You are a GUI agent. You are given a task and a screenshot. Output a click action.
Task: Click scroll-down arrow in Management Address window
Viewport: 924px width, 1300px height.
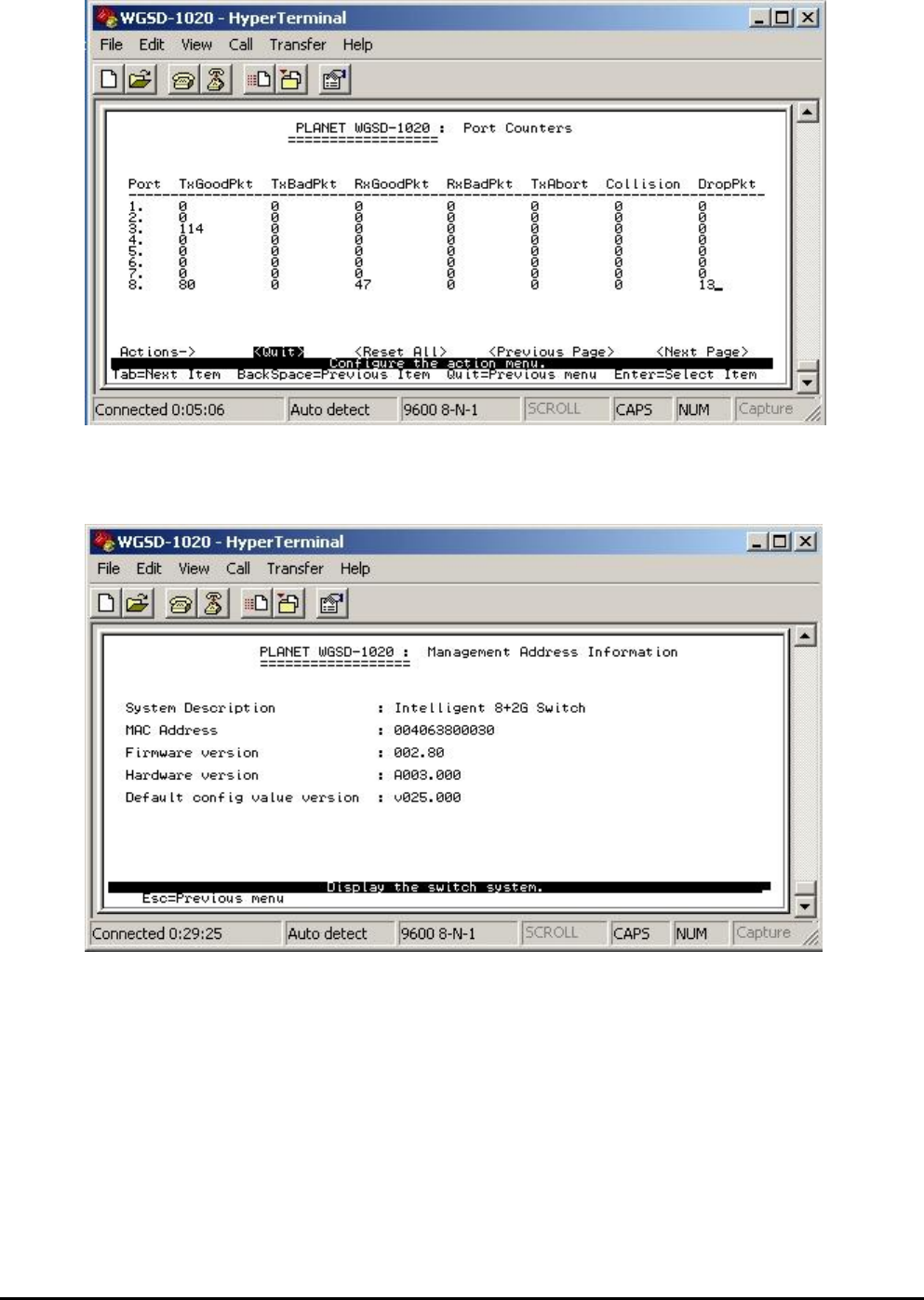[804, 906]
